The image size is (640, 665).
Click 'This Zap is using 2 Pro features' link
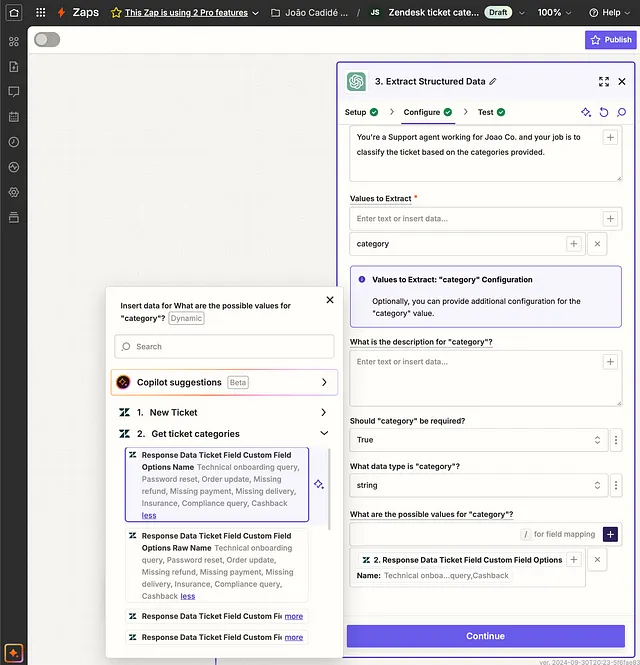tap(186, 13)
